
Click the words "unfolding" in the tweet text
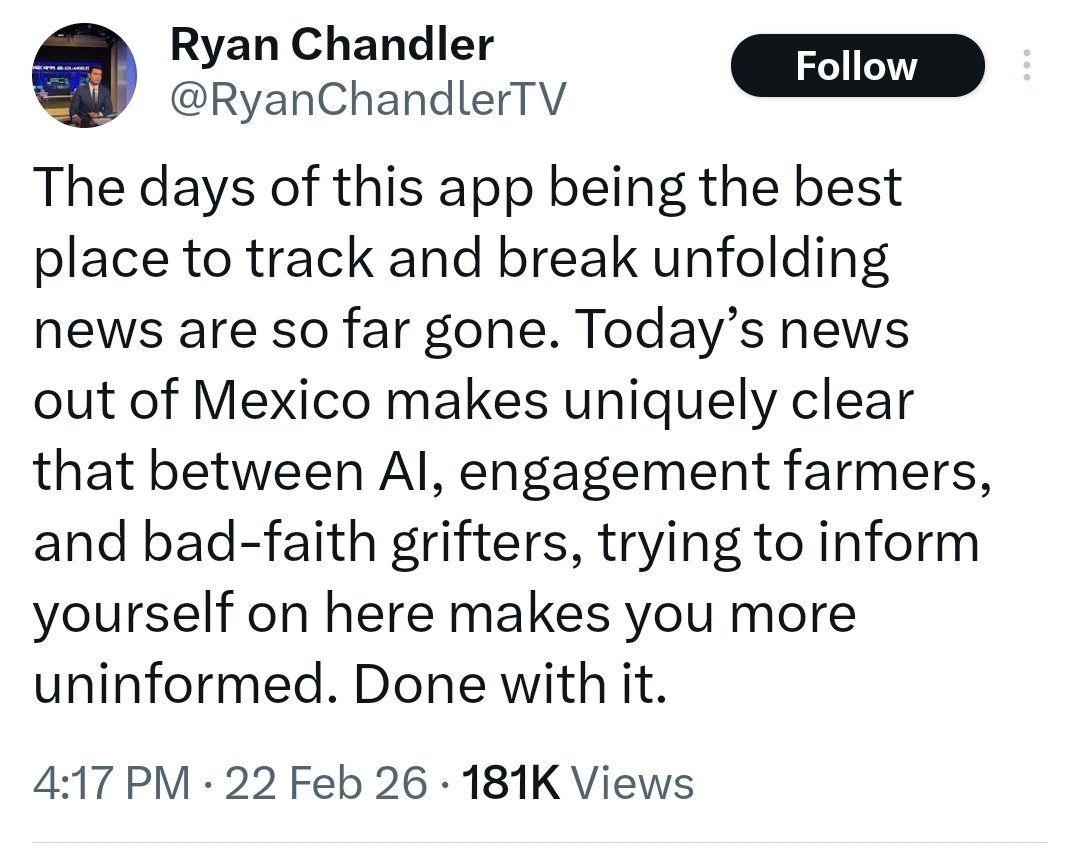click(x=770, y=259)
